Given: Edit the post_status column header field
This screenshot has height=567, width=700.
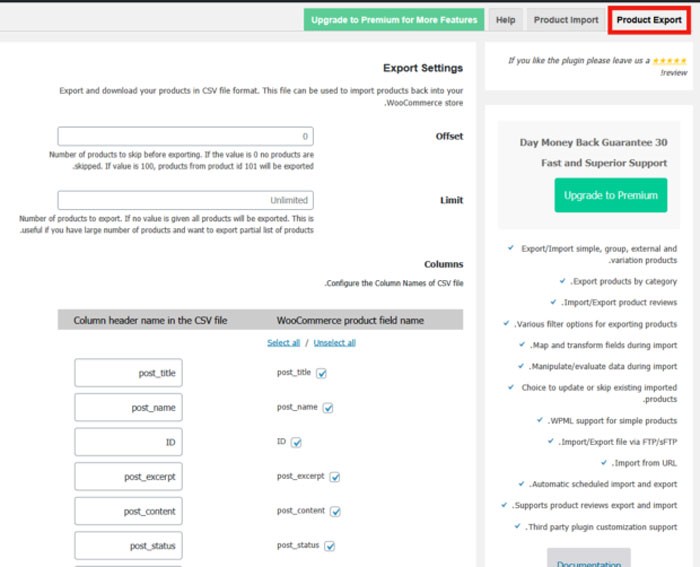Looking at the screenshot, I should (x=129, y=546).
